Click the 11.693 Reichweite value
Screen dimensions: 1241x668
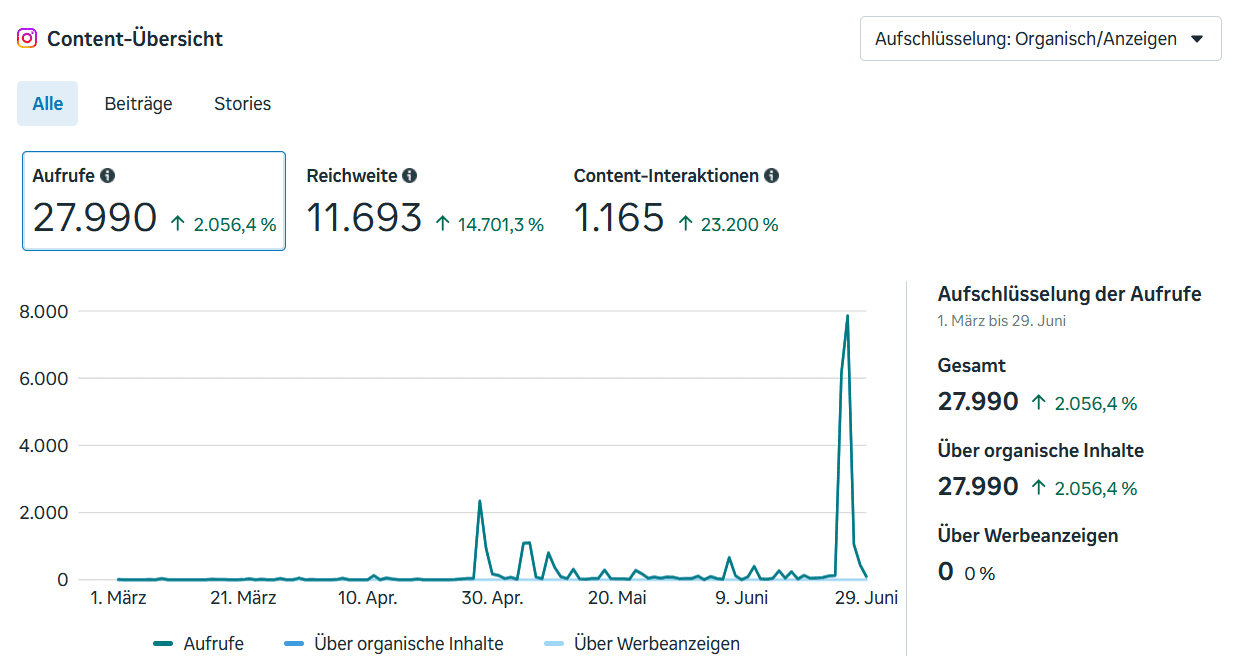(x=364, y=217)
